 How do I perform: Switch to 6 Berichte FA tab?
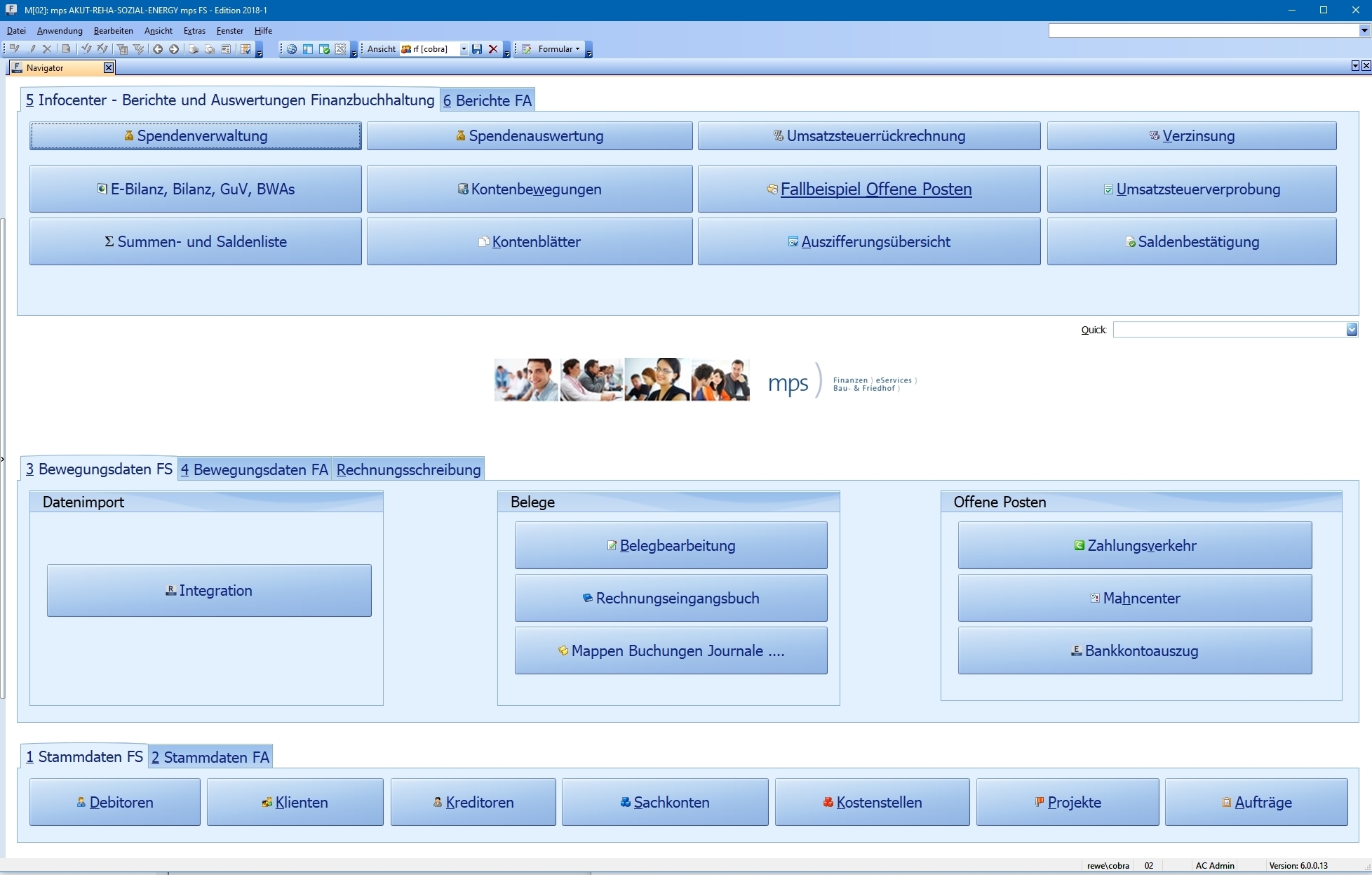487,100
